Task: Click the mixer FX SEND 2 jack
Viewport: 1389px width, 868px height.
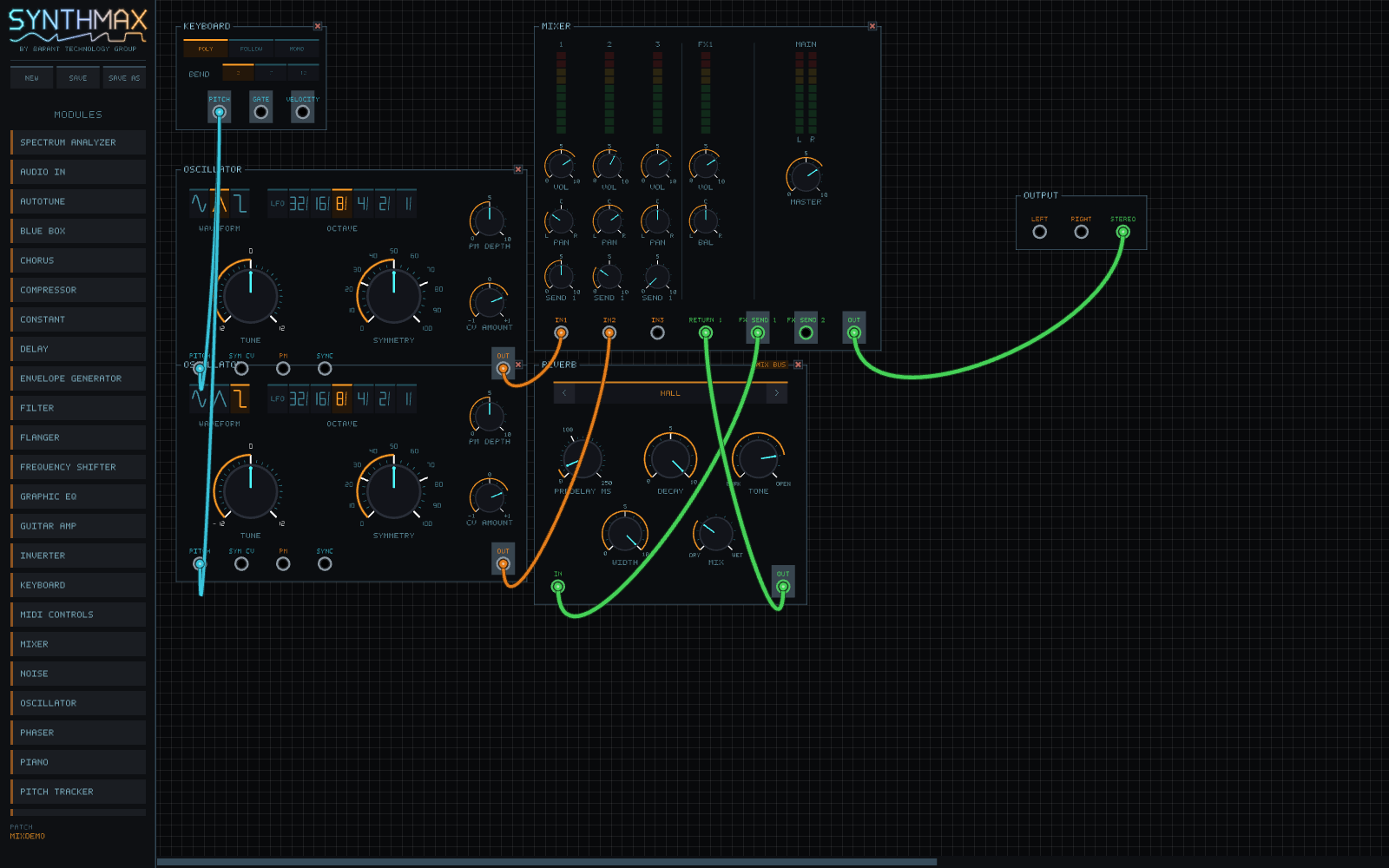Action: (806, 332)
